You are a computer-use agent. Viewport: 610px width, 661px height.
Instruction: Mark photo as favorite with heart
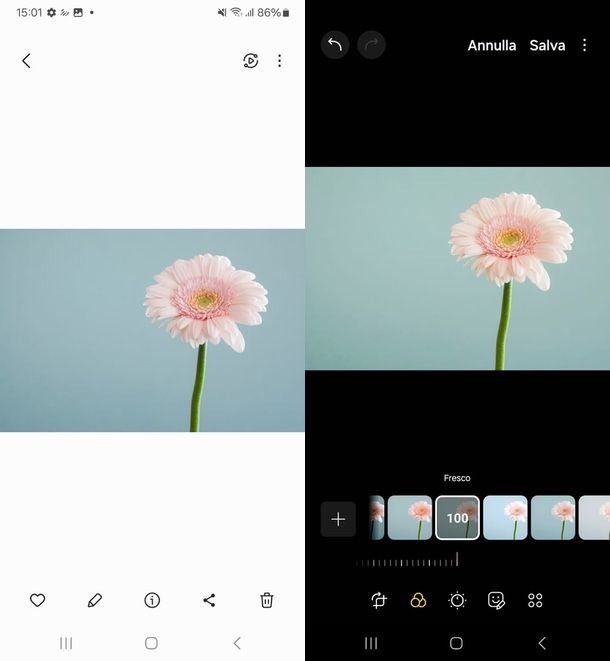click(38, 600)
